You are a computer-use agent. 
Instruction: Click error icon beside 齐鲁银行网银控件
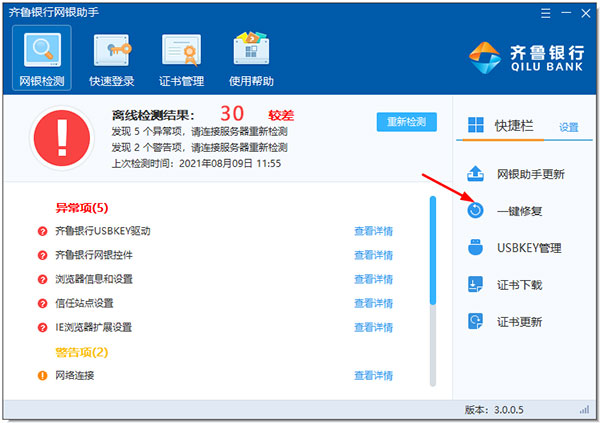[42, 255]
